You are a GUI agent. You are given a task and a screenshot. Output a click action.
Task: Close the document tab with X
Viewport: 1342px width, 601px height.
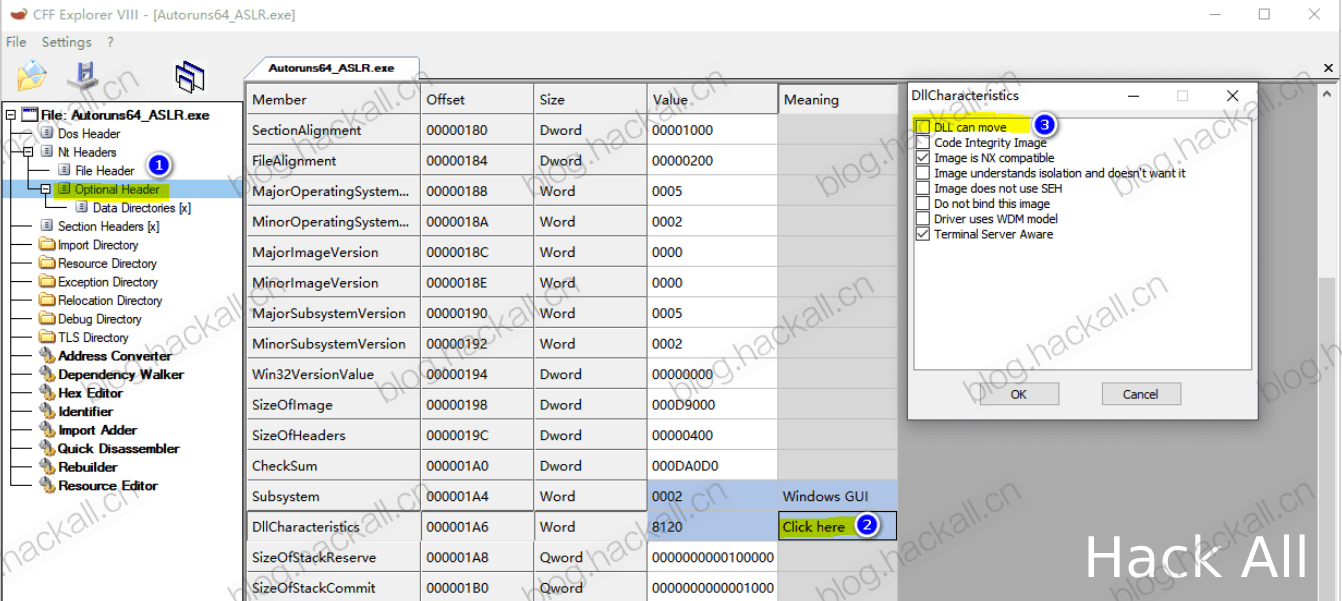click(x=1328, y=68)
